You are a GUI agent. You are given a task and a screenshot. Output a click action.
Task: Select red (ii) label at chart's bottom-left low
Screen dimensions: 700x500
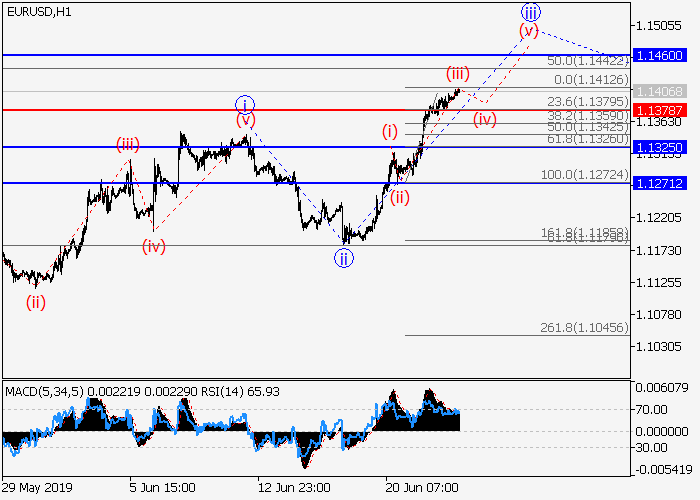pos(36,301)
